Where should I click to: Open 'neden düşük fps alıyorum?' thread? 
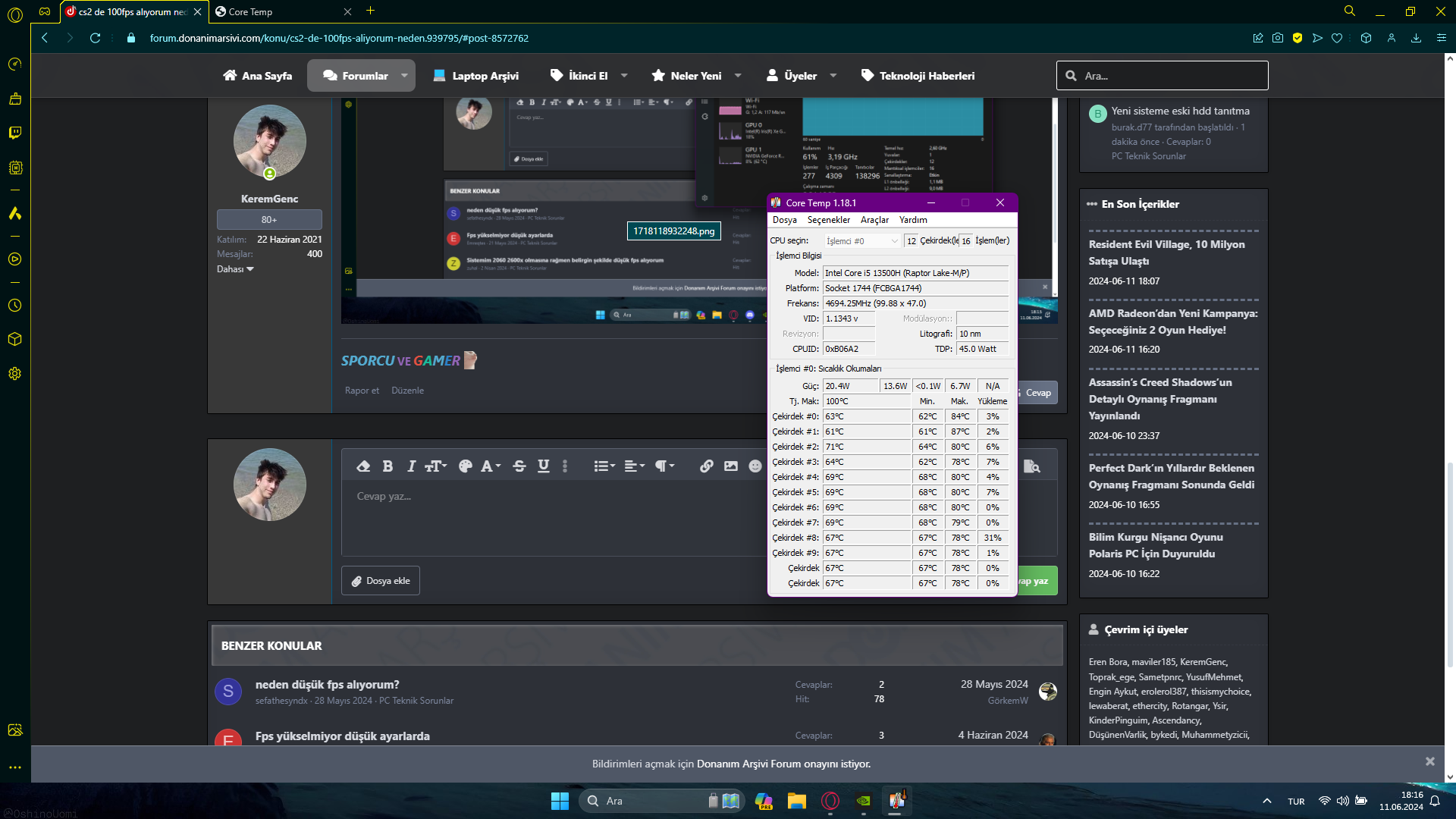[x=327, y=684]
